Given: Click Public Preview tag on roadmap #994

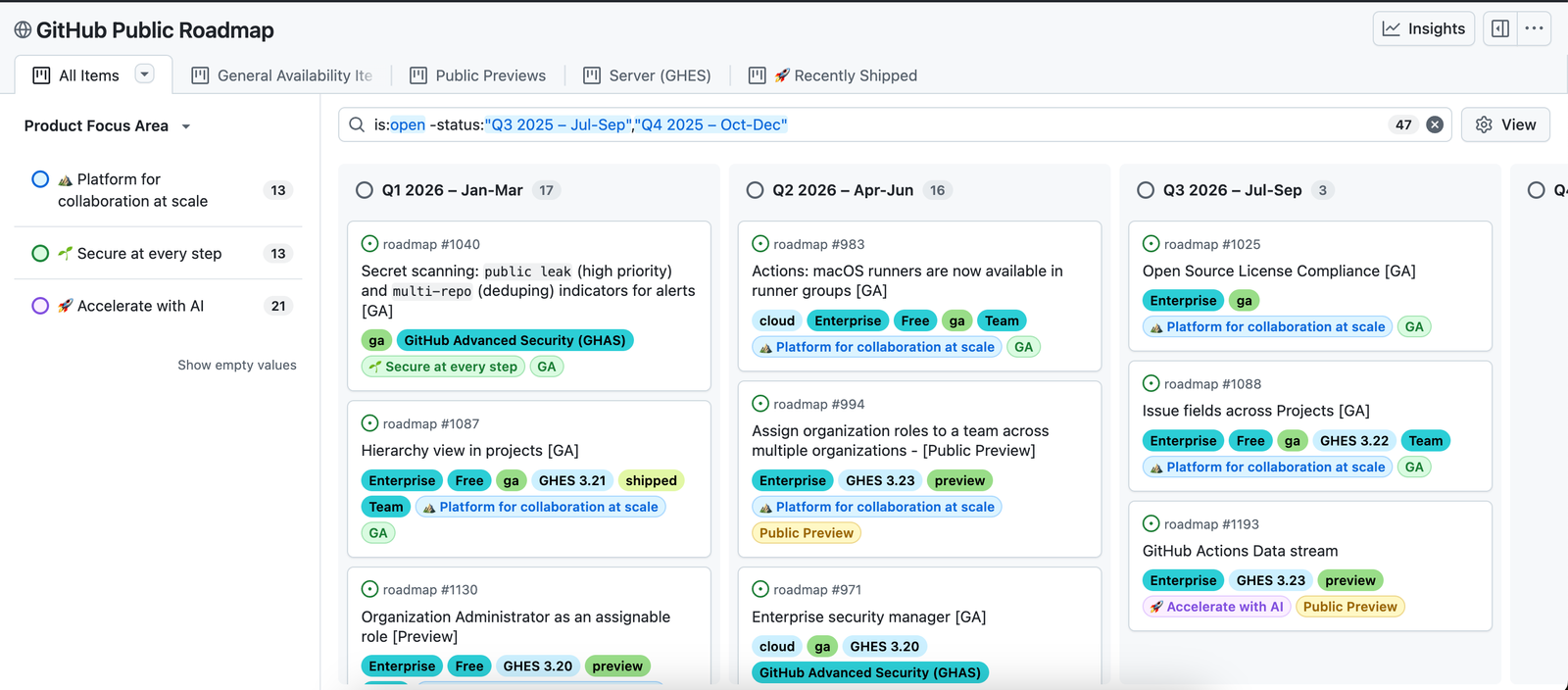Looking at the screenshot, I should coord(807,533).
